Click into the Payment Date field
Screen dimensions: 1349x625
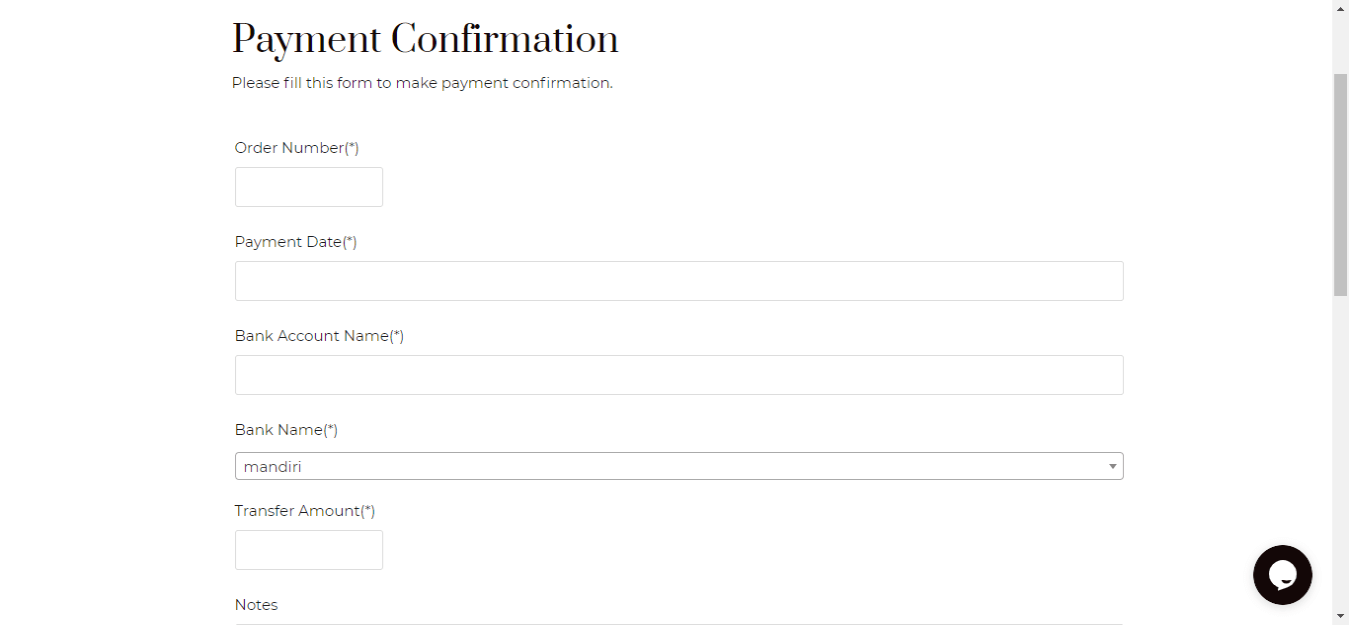[679, 281]
